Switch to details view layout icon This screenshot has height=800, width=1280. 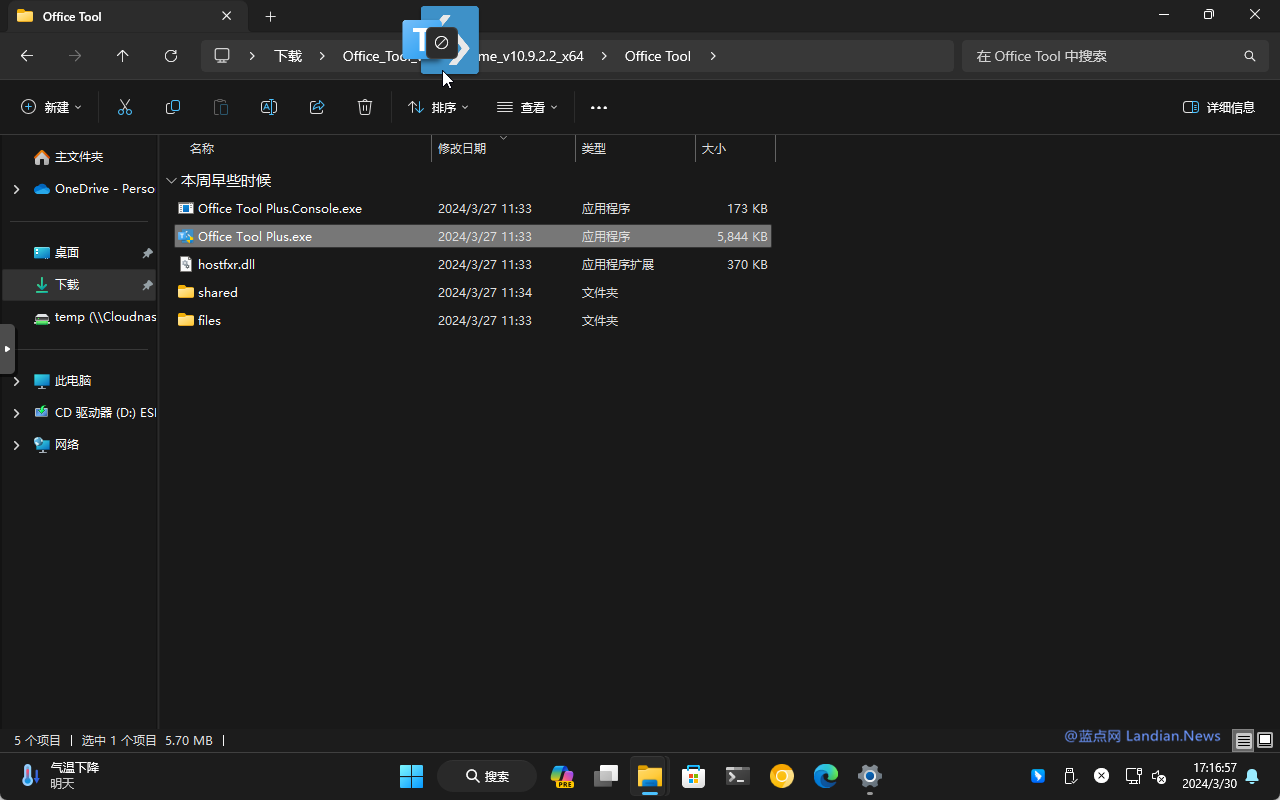[1243, 741]
